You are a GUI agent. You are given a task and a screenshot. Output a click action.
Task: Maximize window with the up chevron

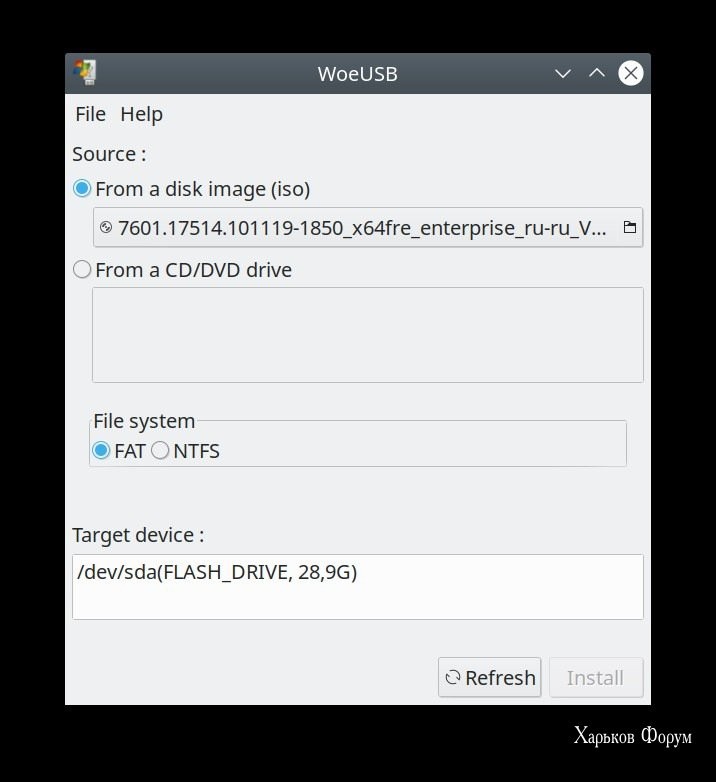(597, 73)
